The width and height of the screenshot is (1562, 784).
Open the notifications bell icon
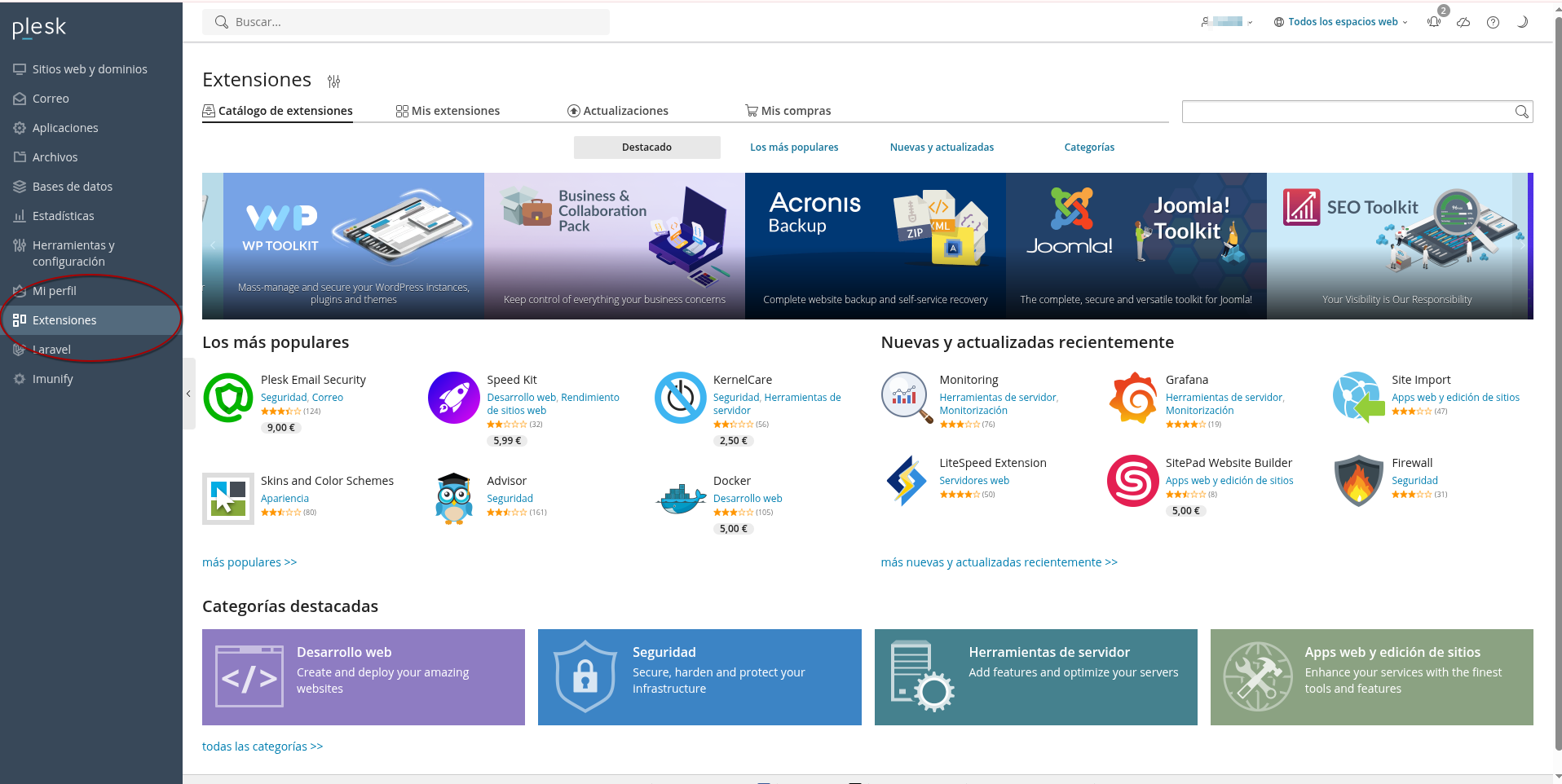click(1434, 22)
